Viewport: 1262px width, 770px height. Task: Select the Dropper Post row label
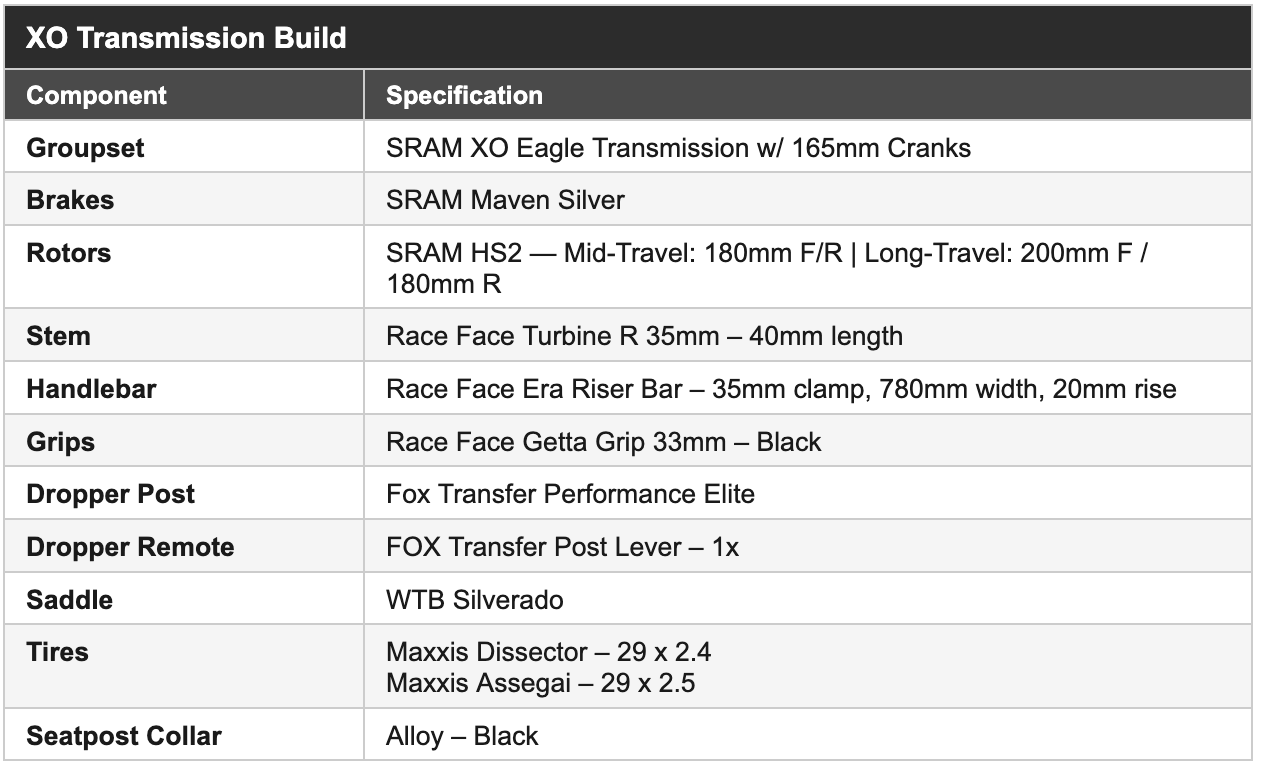click(x=111, y=494)
